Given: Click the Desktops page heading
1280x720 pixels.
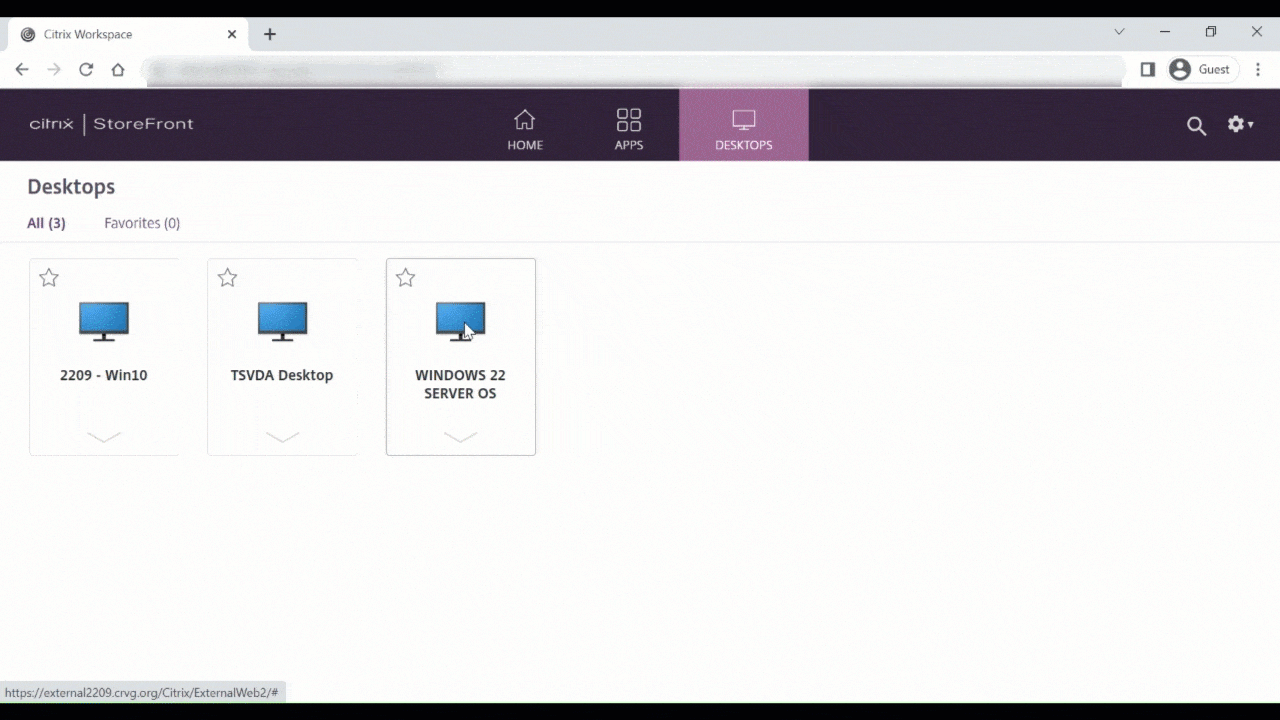Looking at the screenshot, I should [x=71, y=187].
